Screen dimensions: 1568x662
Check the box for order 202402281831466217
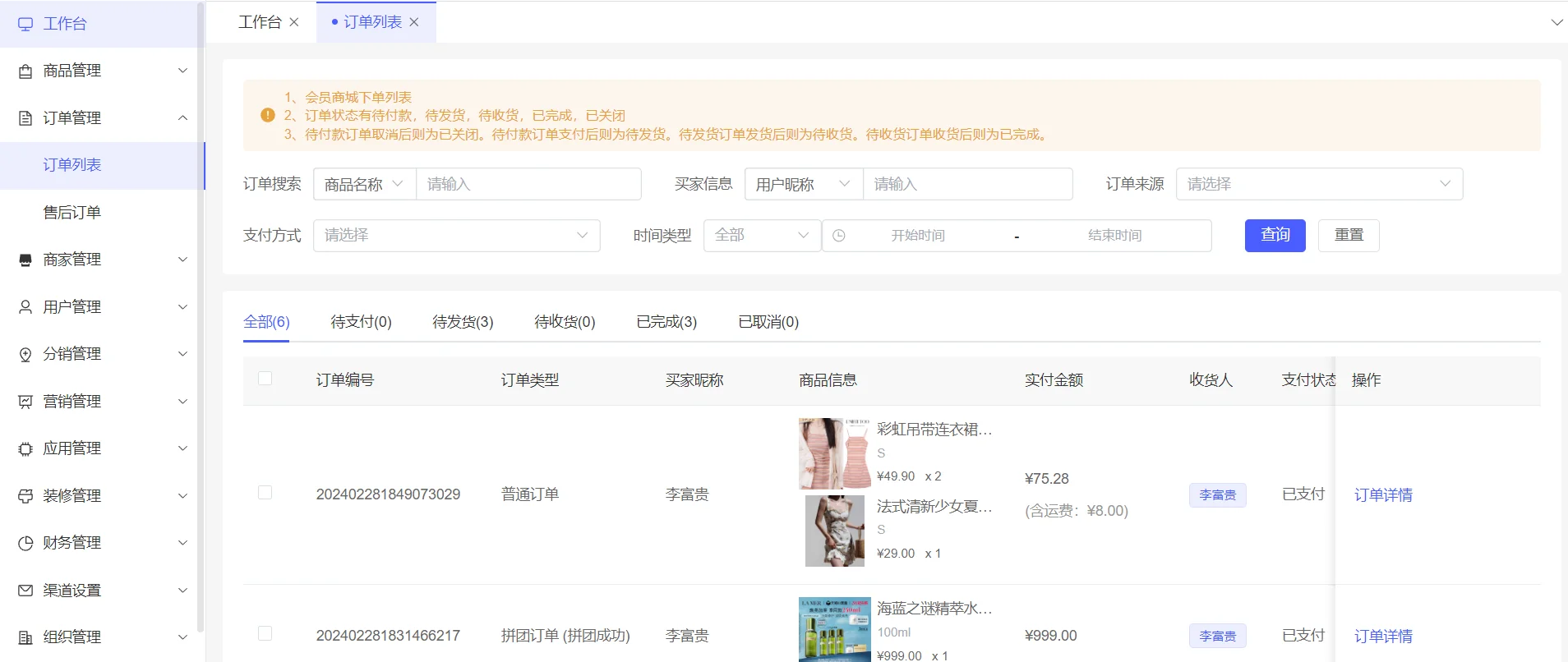coord(265,633)
